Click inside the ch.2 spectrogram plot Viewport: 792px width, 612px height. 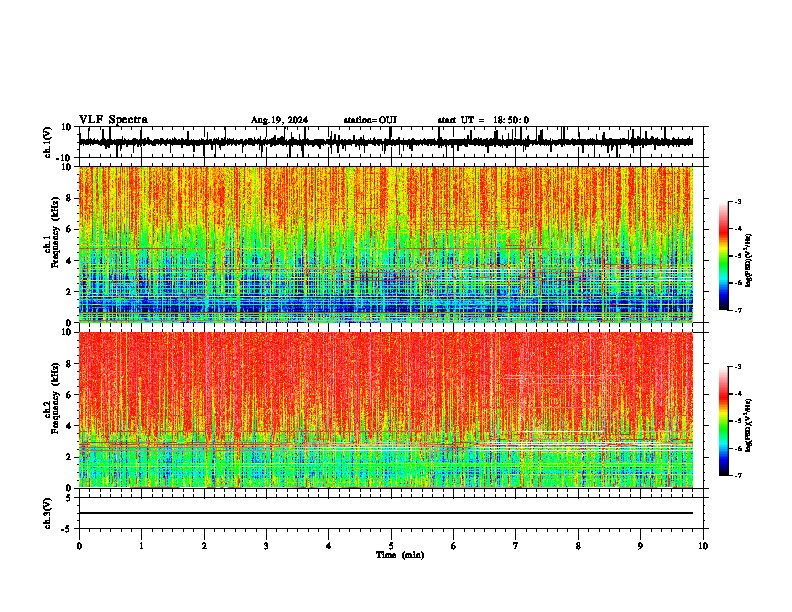tap(386, 410)
